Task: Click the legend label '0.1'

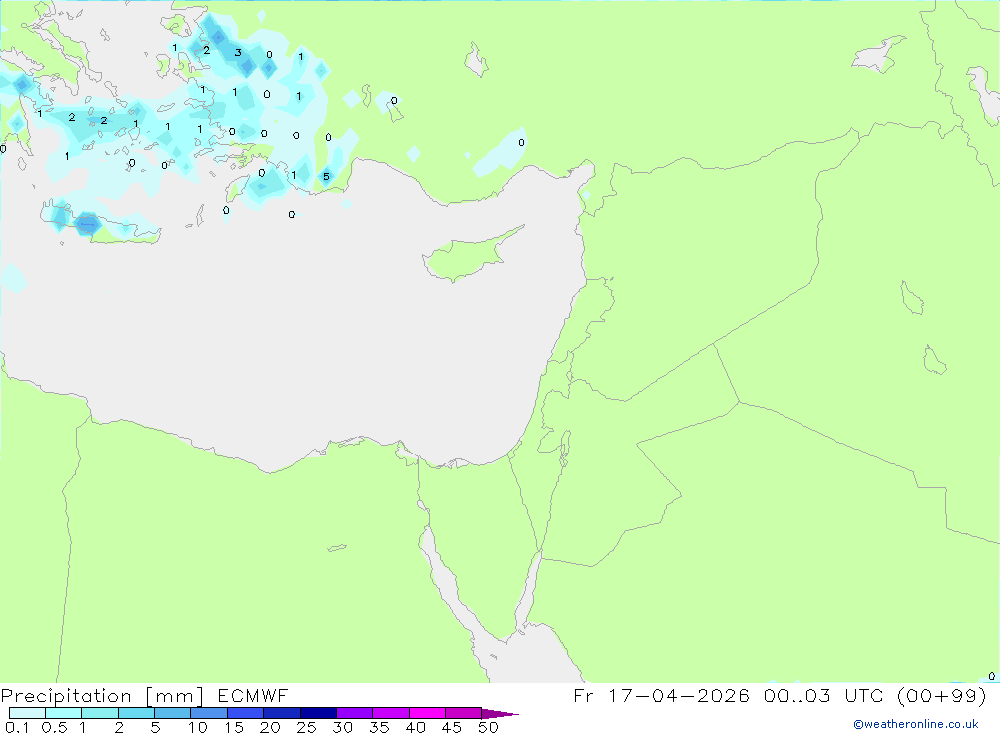Action: pos(17,727)
